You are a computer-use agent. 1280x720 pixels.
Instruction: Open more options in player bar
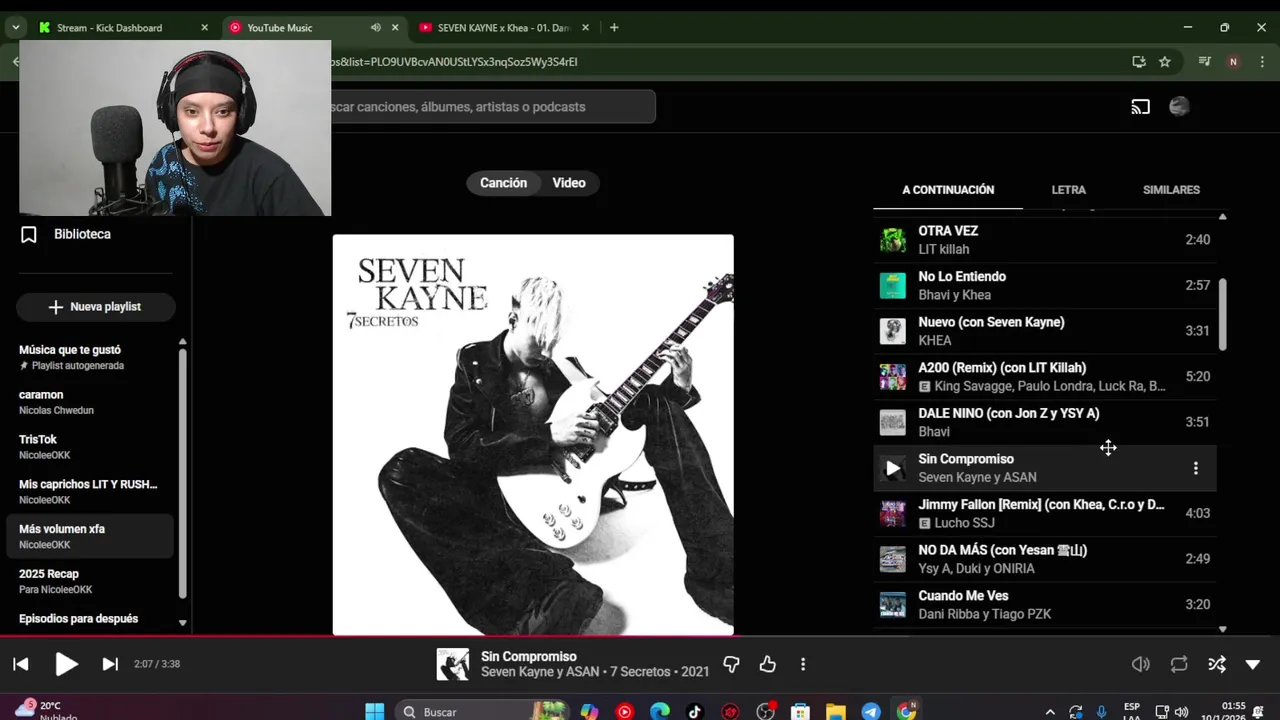803,664
